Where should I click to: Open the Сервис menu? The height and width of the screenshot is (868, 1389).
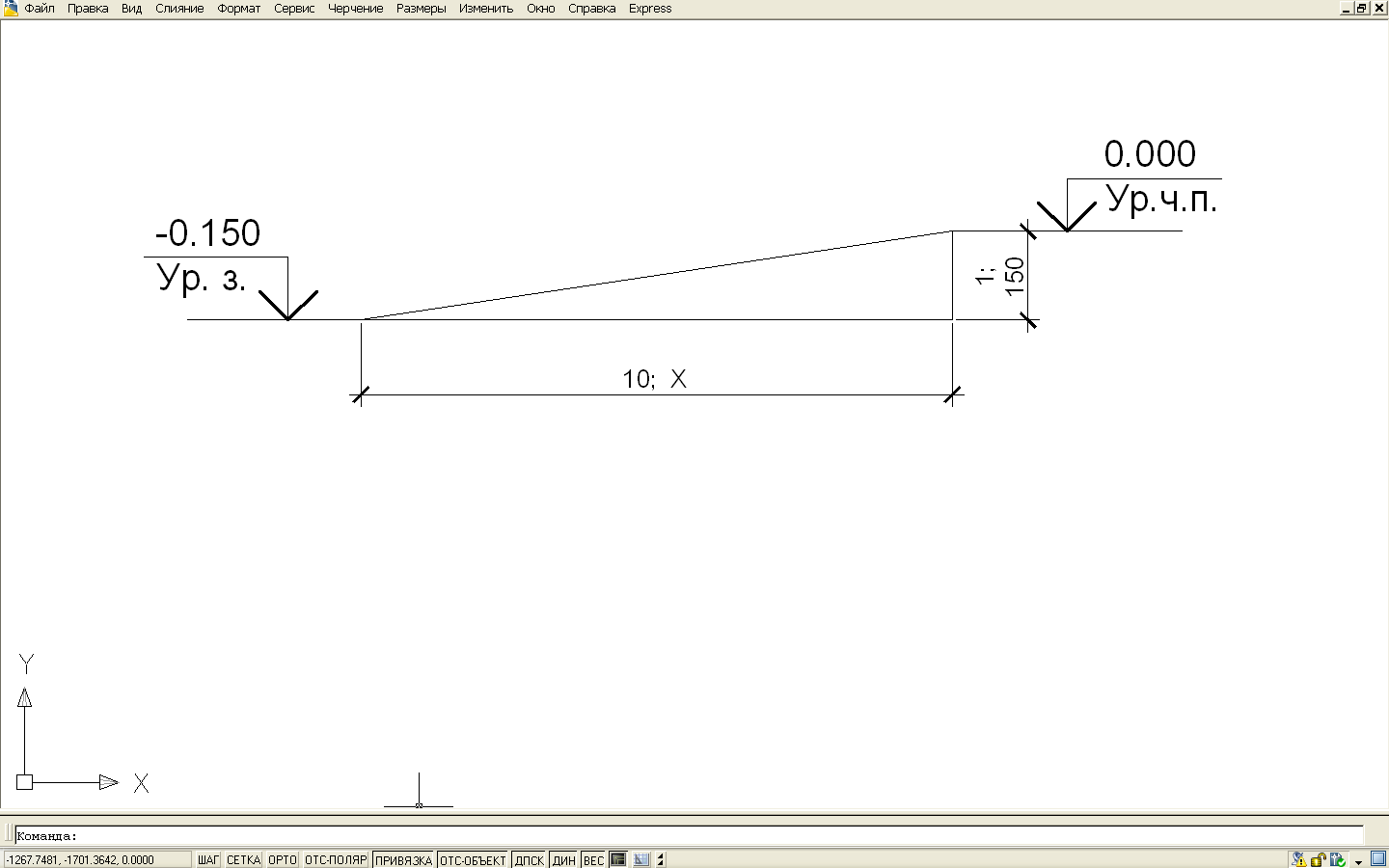click(294, 9)
